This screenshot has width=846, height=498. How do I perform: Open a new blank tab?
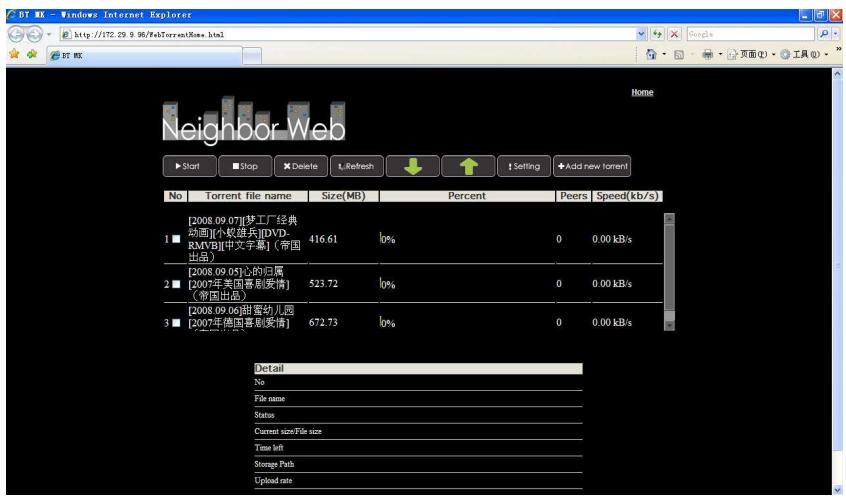coord(251,56)
